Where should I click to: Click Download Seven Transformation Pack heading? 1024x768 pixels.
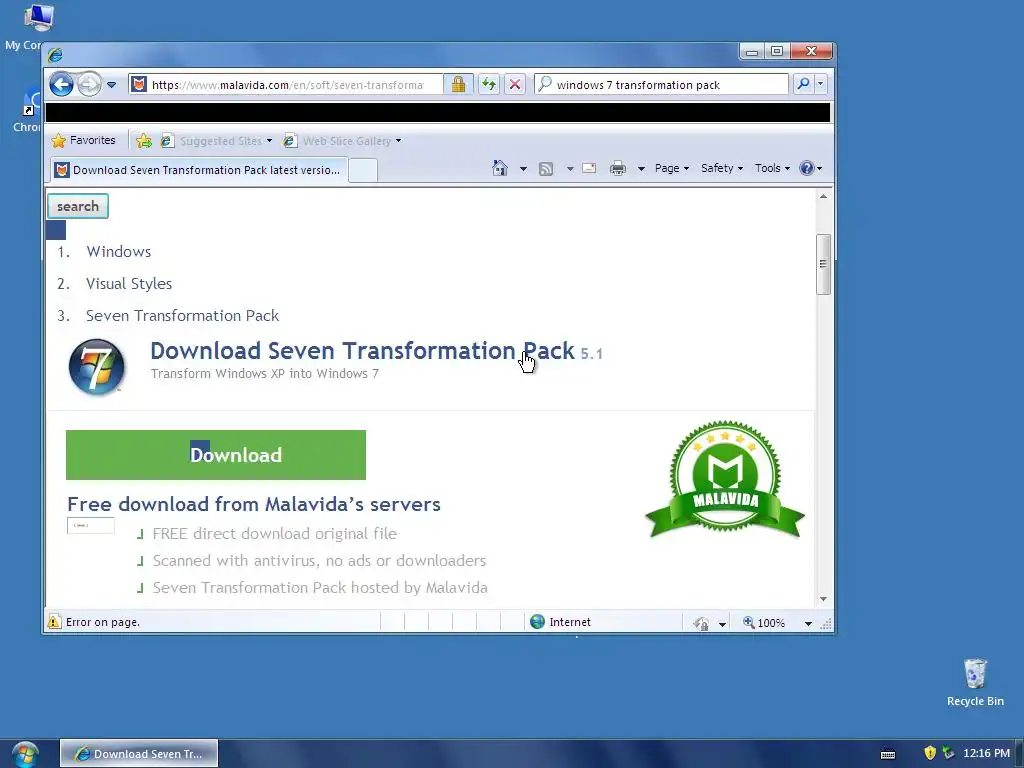coord(362,351)
